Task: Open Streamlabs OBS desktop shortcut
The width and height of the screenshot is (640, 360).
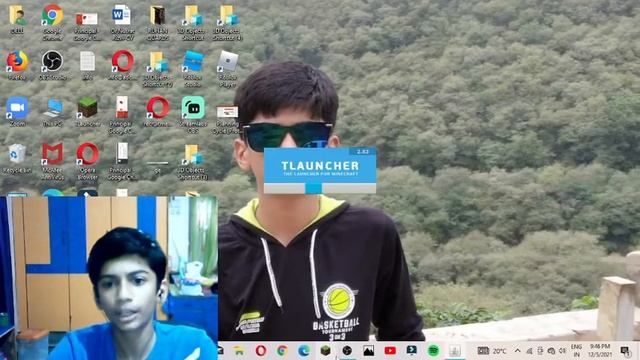Action: tap(193, 115)
